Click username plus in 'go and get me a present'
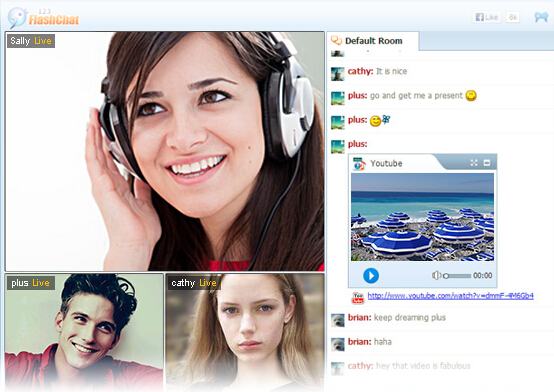The image size is (554, 392). click(357, 95)
